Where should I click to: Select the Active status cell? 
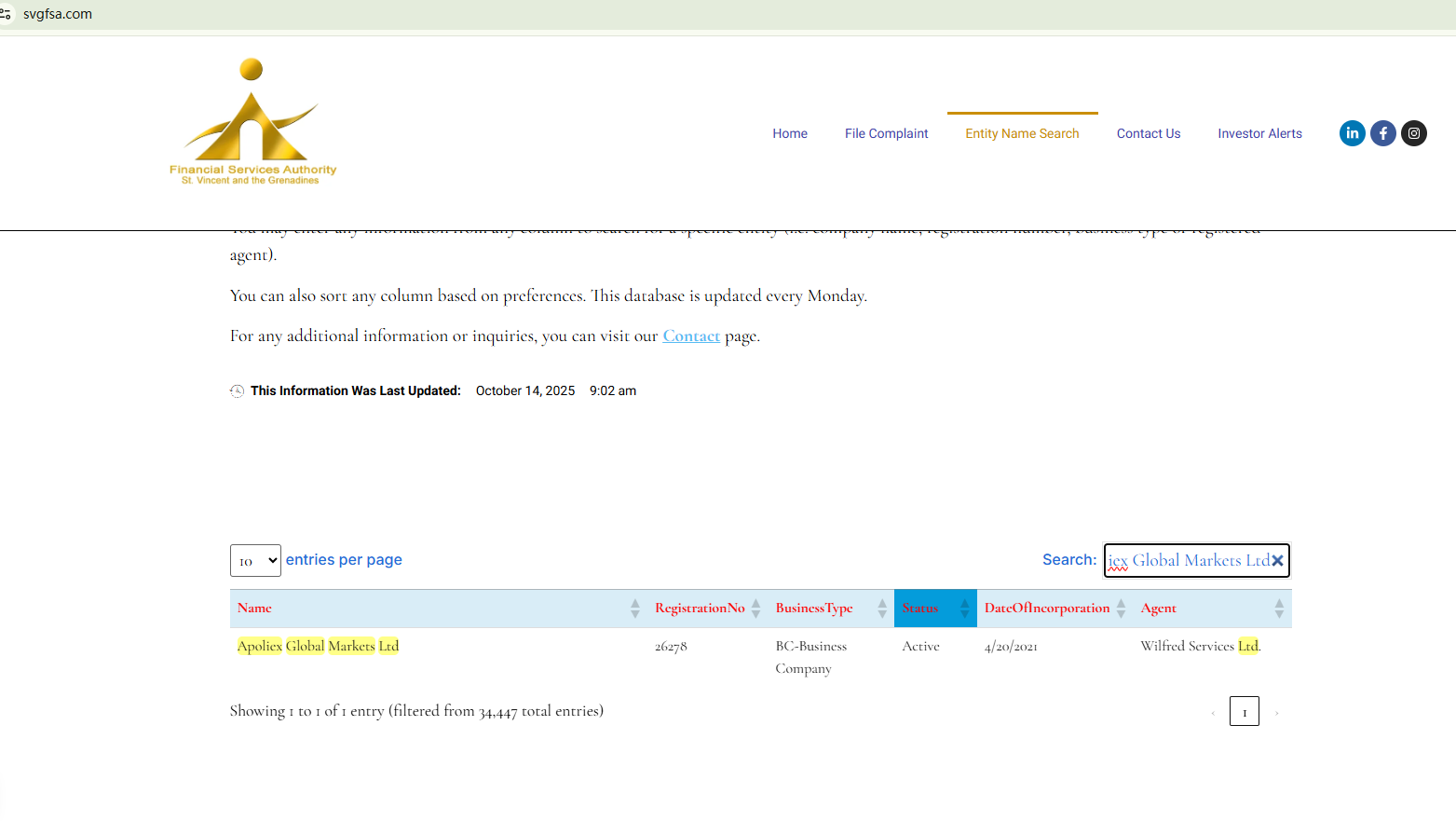click(920, 646)
